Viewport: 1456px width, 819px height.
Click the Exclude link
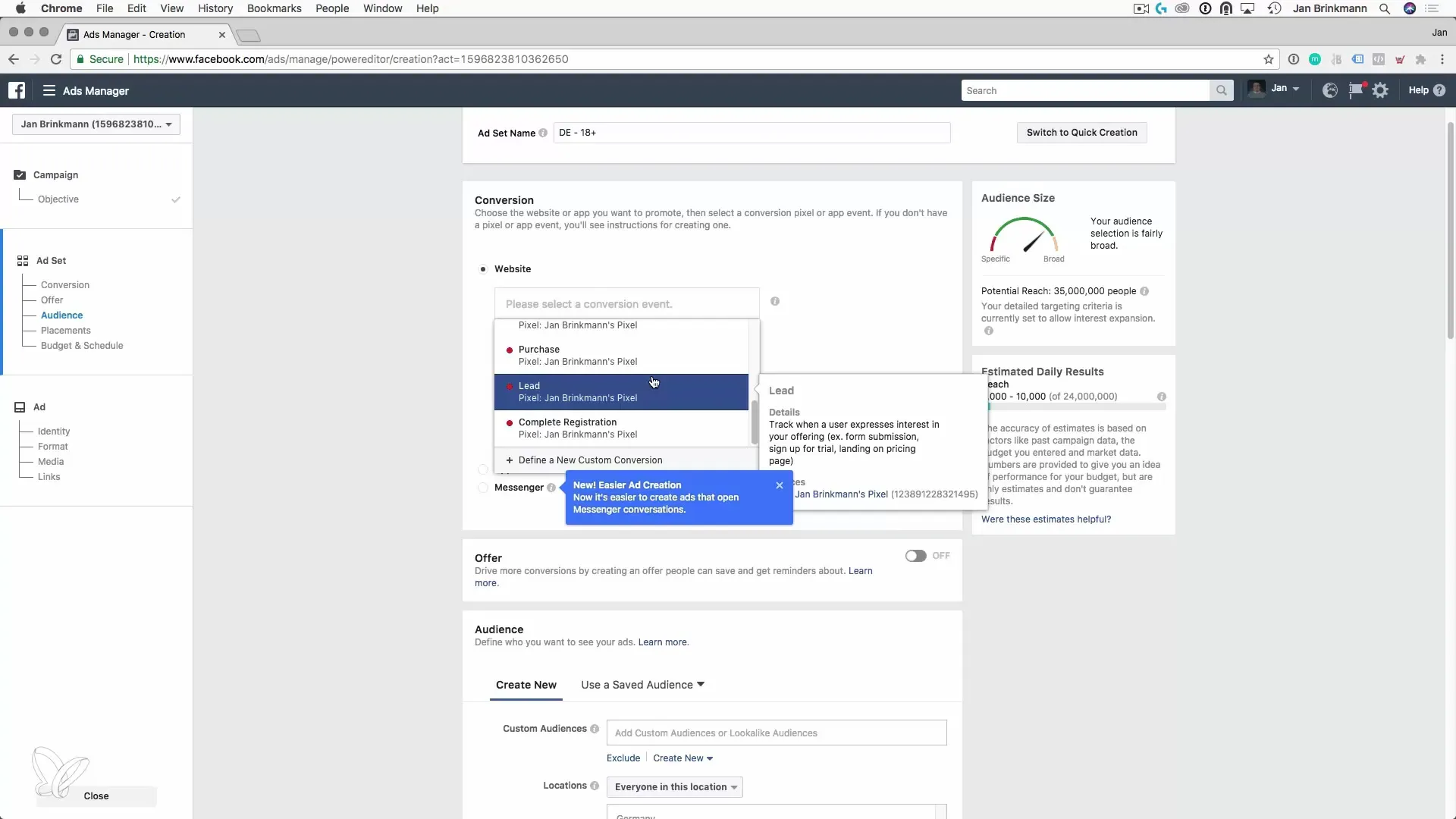(623, 758)
